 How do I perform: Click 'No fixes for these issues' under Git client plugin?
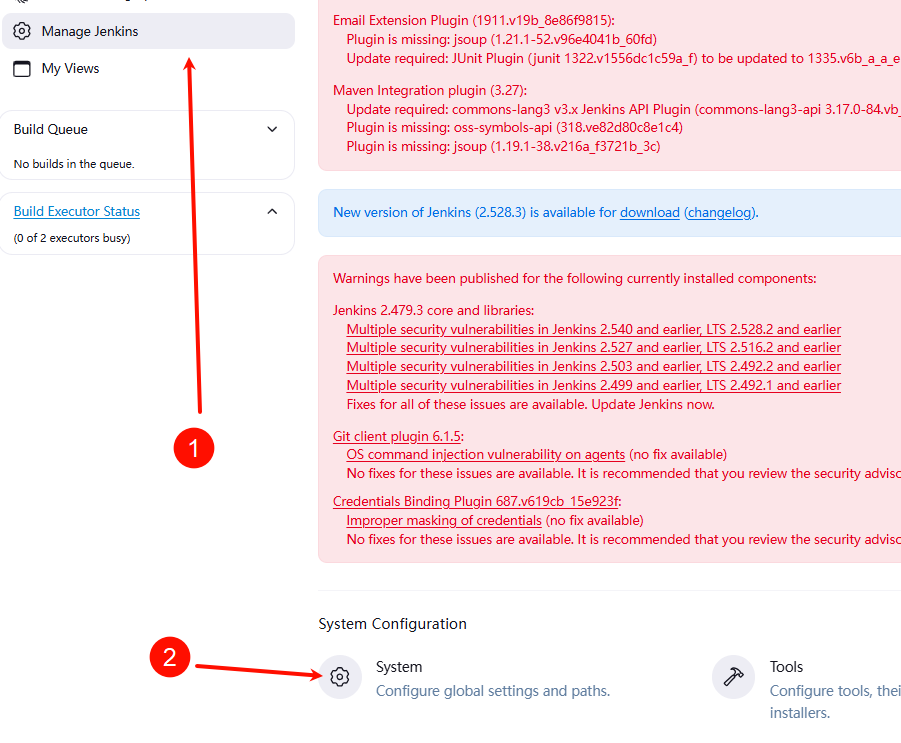[623, 473]
